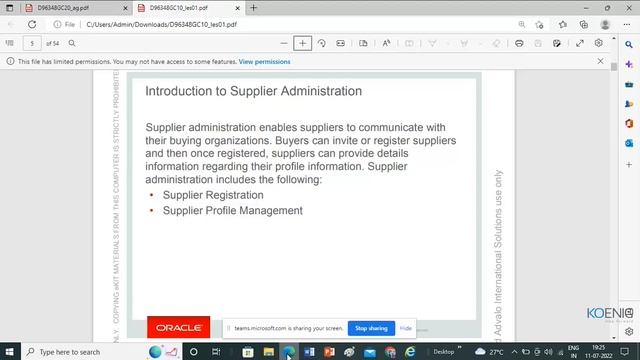Open PDF toolbar settings gear
640x360 pixels.
coord(598,43)
